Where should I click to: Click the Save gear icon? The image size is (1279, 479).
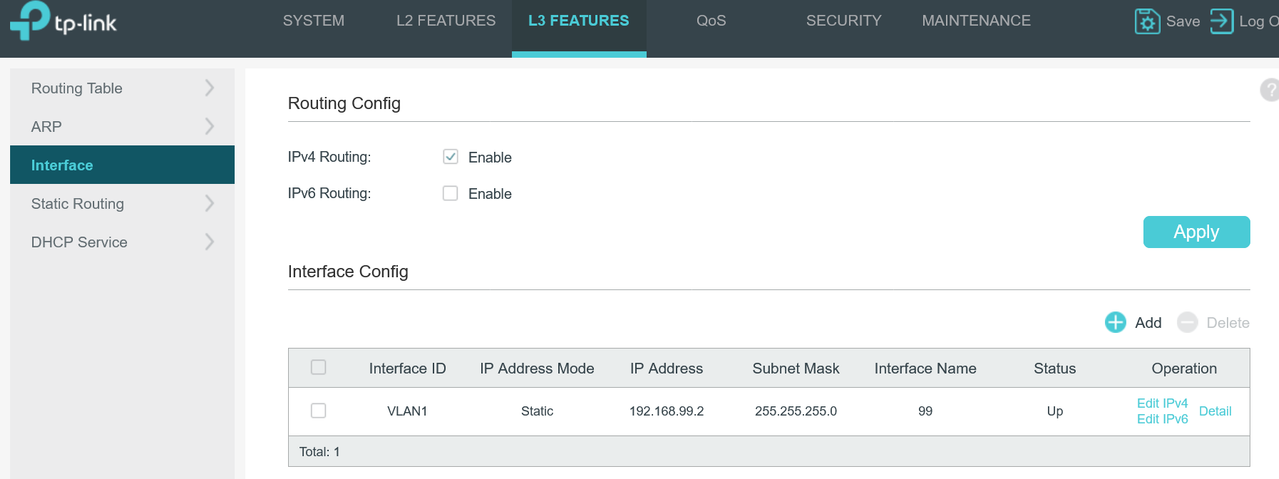[1147, 21]
